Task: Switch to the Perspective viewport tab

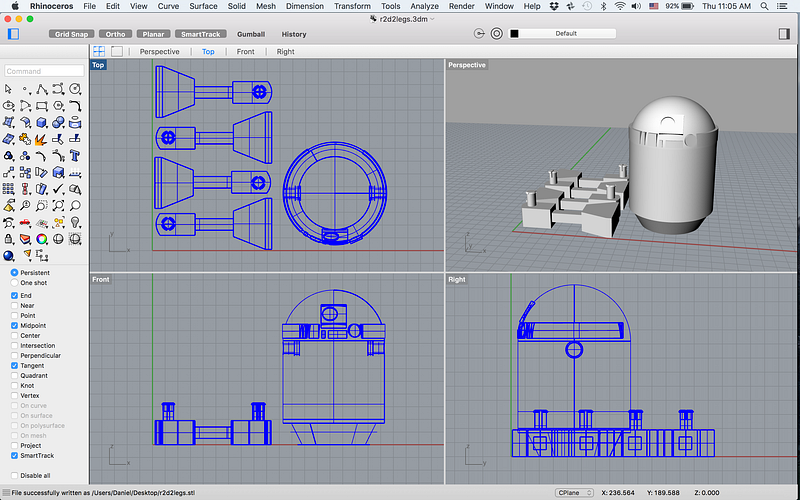Action: click(x=159, y=52)
